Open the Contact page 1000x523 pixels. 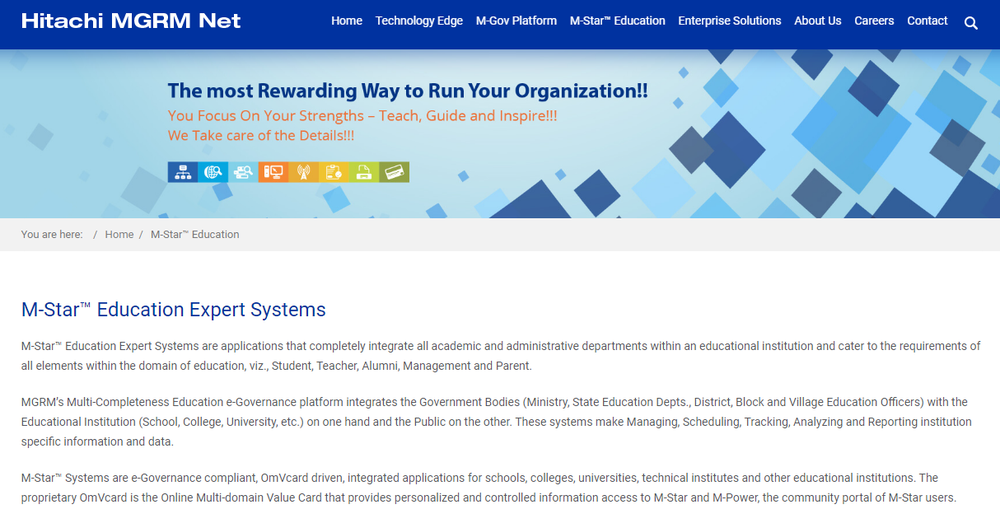coord(927,21)
